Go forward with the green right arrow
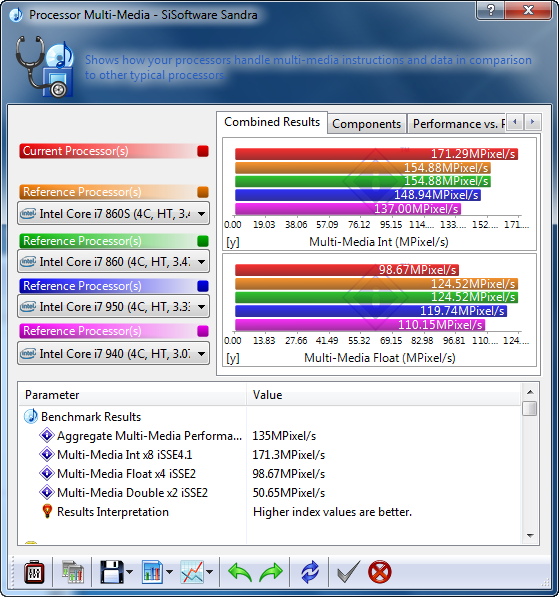The height and width of the screenshot is (597, 559). pos(271,572)
